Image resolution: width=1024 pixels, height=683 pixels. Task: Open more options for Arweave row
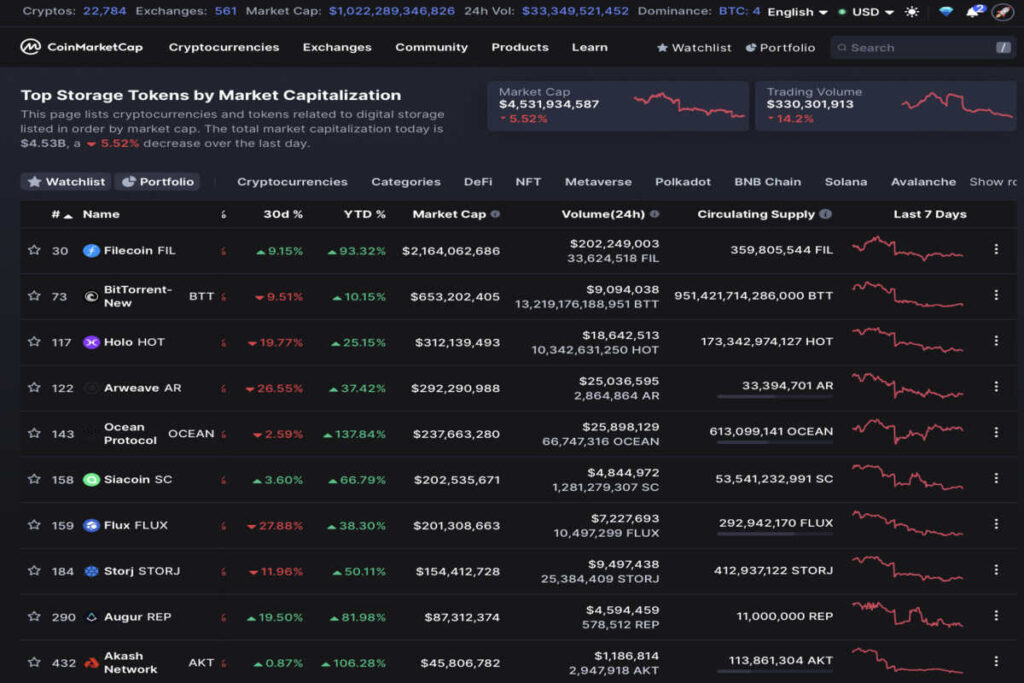(996, 387)
